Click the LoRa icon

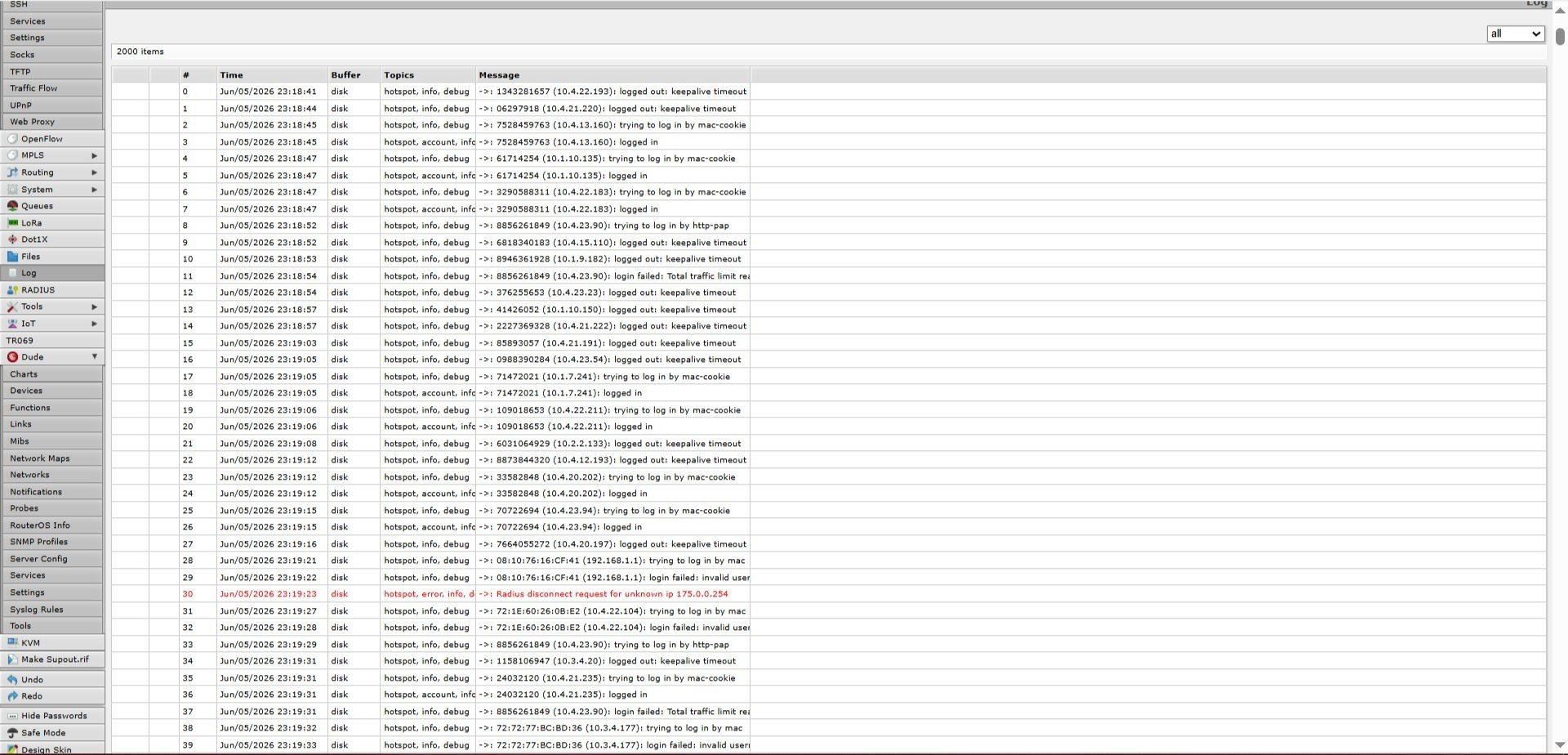click(12, 223)
